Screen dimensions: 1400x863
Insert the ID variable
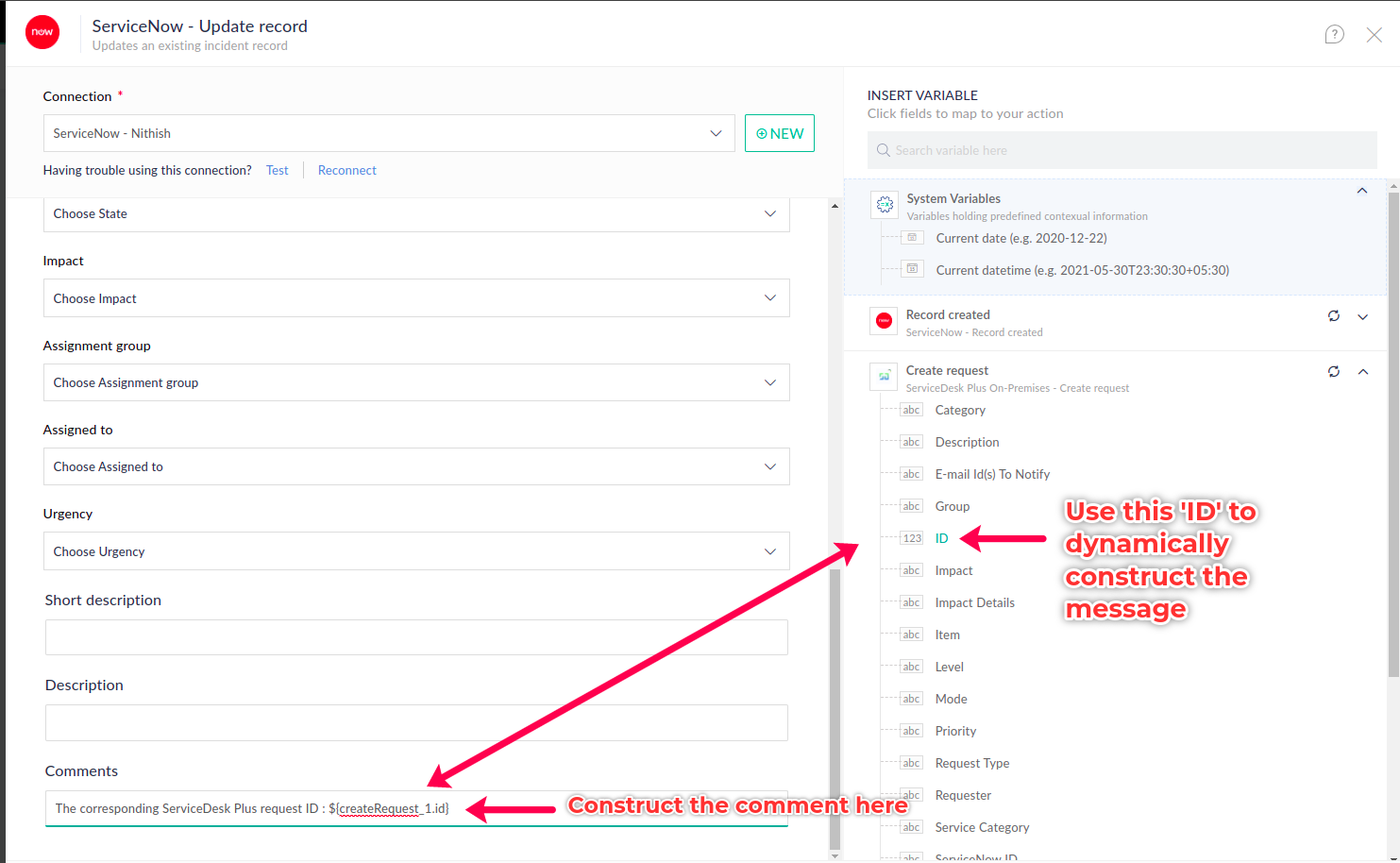pyautogui.click(x=941, y=538)
